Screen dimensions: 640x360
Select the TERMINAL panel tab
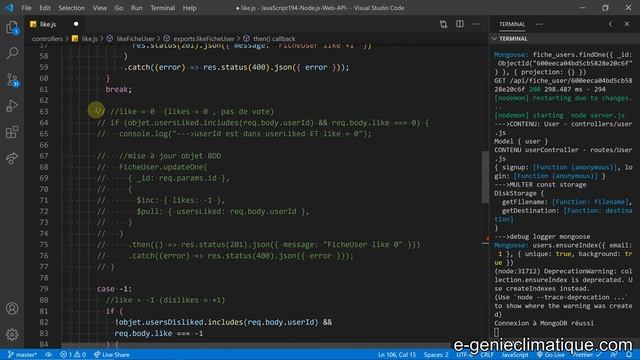(x=512, y=24)
